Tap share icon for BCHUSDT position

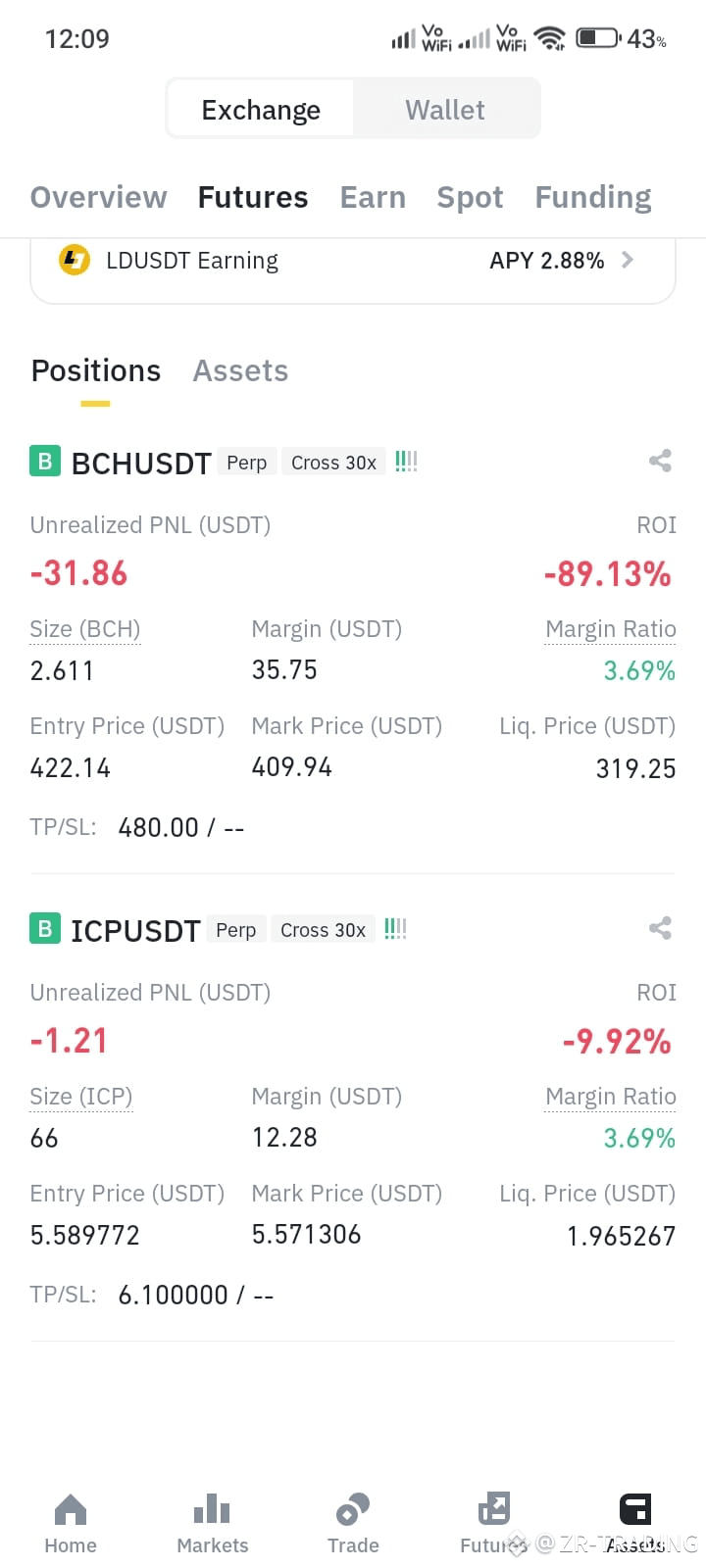tap(660, 461)
